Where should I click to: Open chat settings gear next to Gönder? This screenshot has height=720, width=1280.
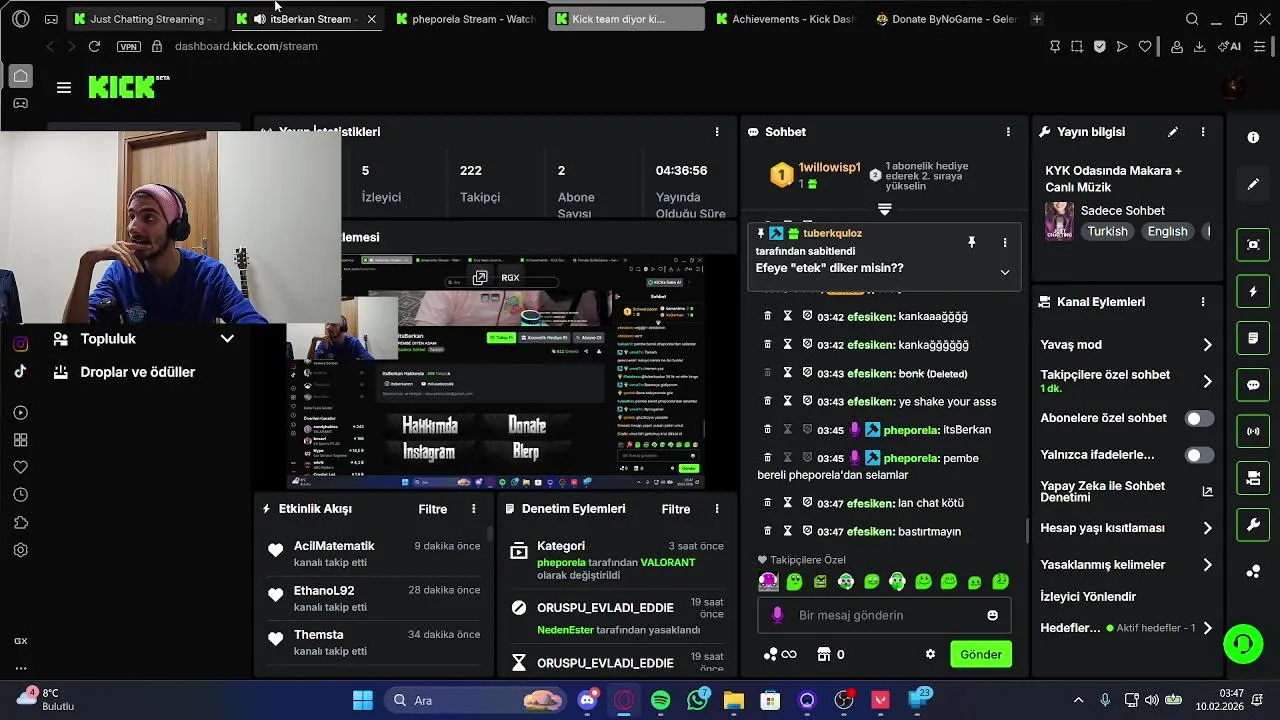(x=930, y=654)
